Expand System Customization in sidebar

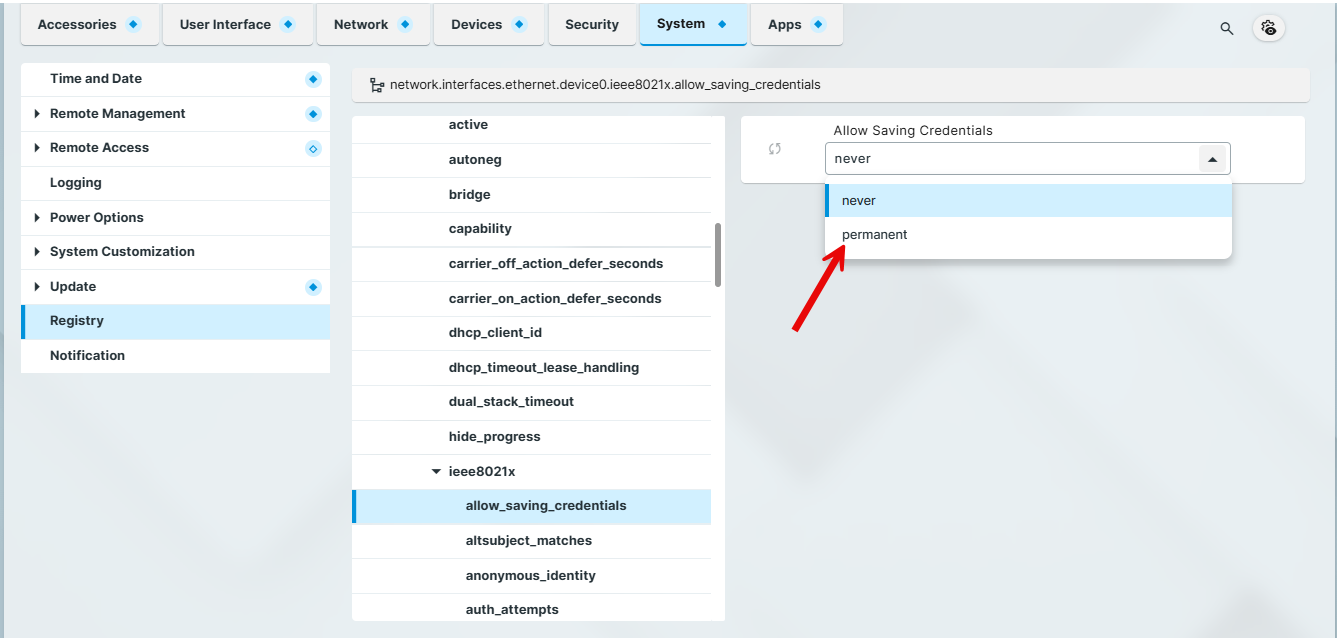(37, 252)
